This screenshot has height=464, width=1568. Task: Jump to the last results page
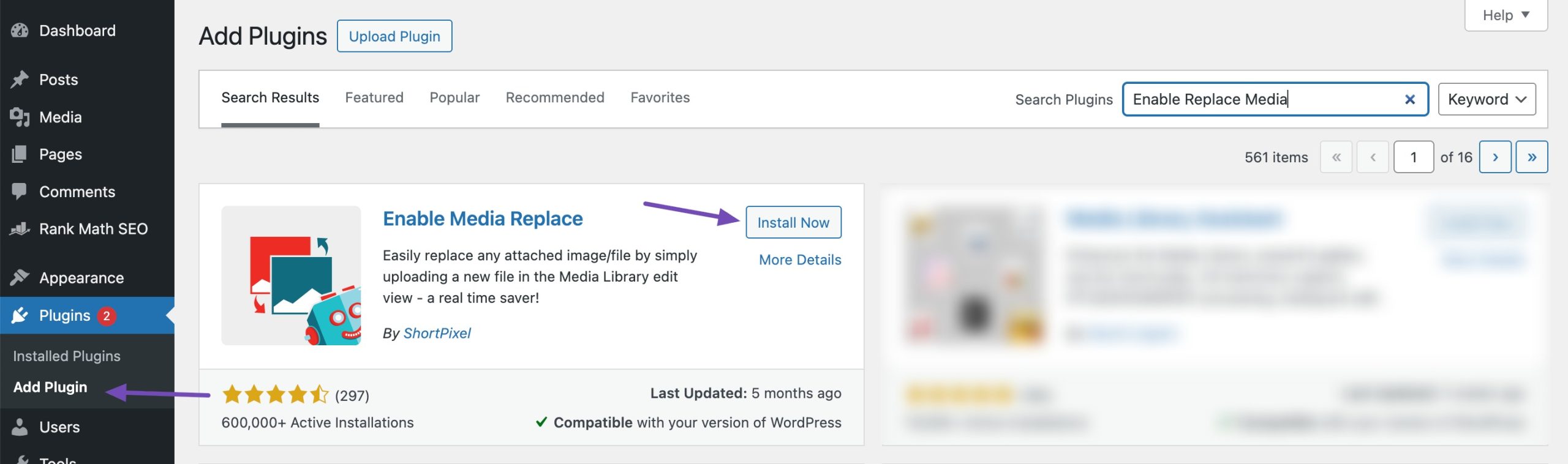coord(1531,157)
